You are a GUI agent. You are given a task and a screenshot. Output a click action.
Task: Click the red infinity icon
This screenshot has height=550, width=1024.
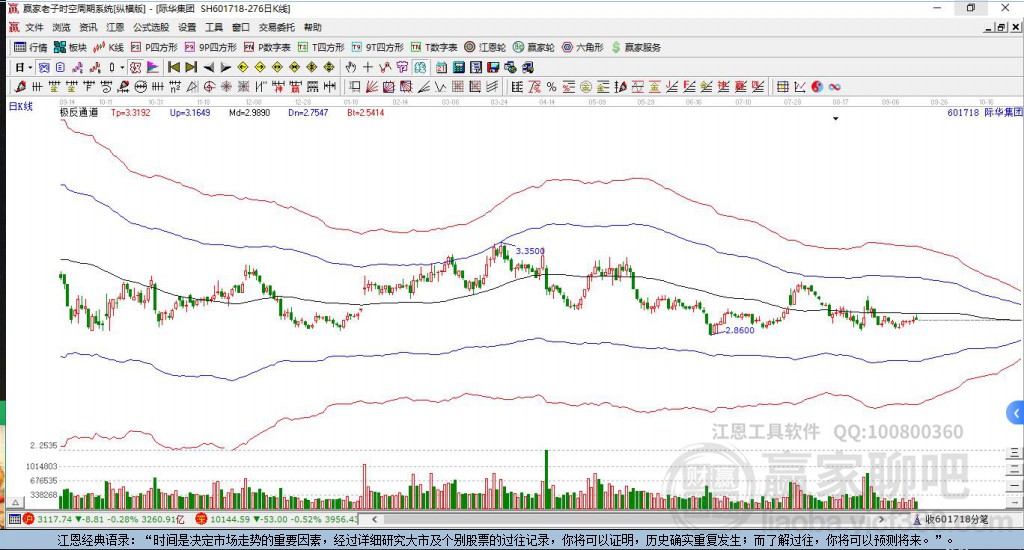click(x=835, y=86)
